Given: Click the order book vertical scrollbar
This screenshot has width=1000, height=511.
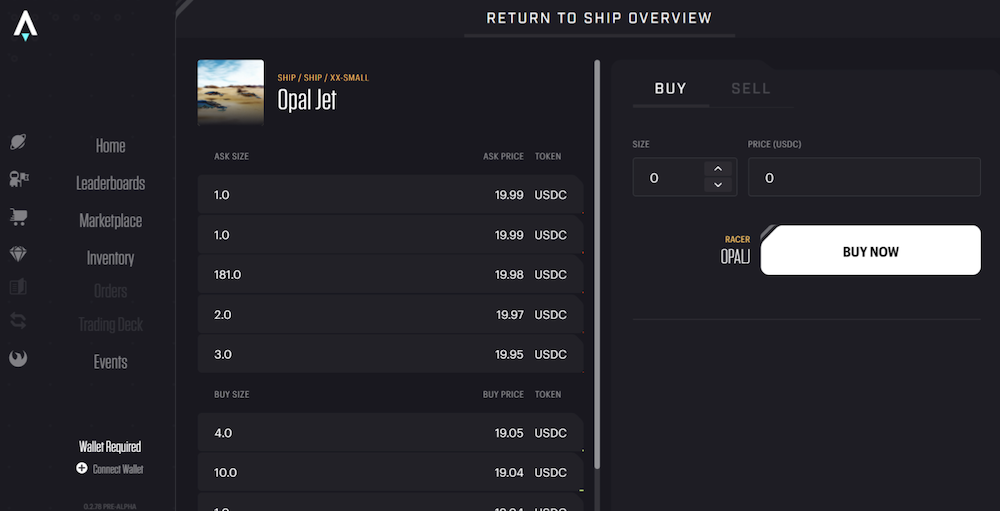Looking at the screenshot, I should click(x=597, y=265).
